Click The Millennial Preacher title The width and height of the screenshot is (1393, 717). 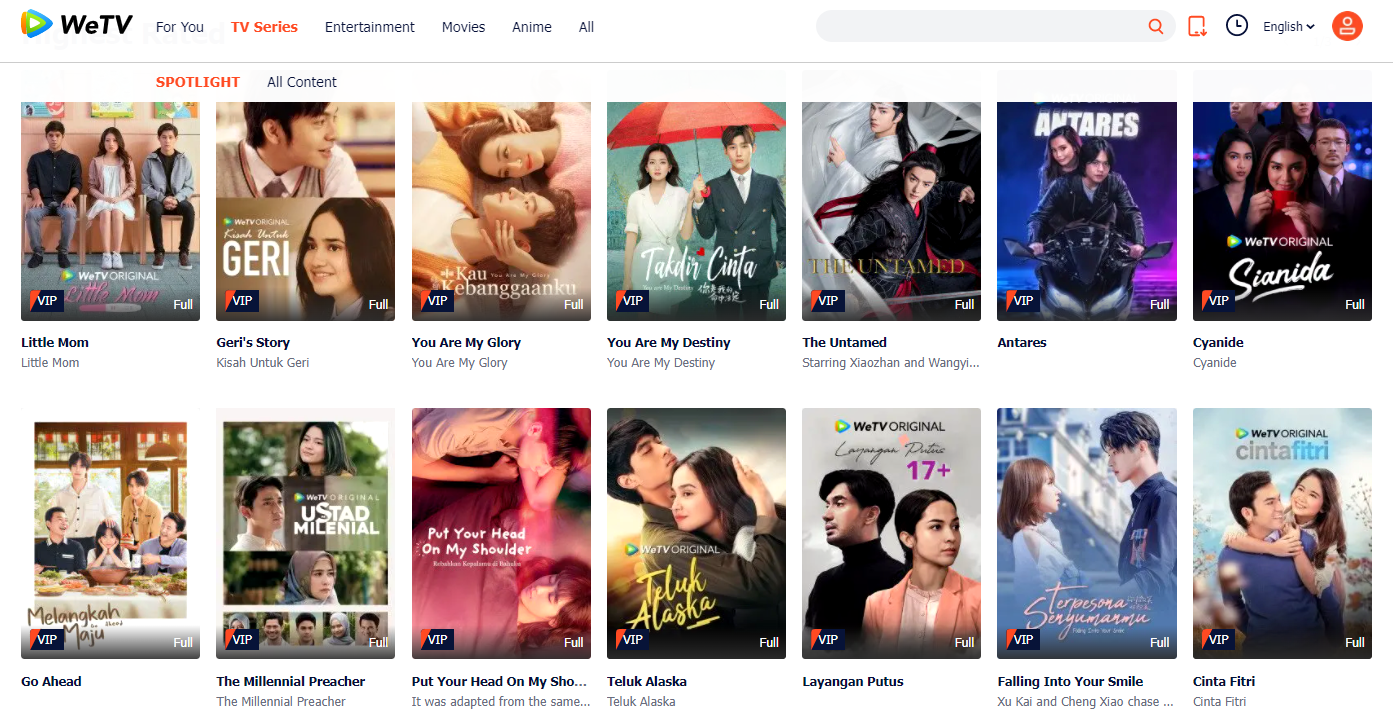pos(291,681)
